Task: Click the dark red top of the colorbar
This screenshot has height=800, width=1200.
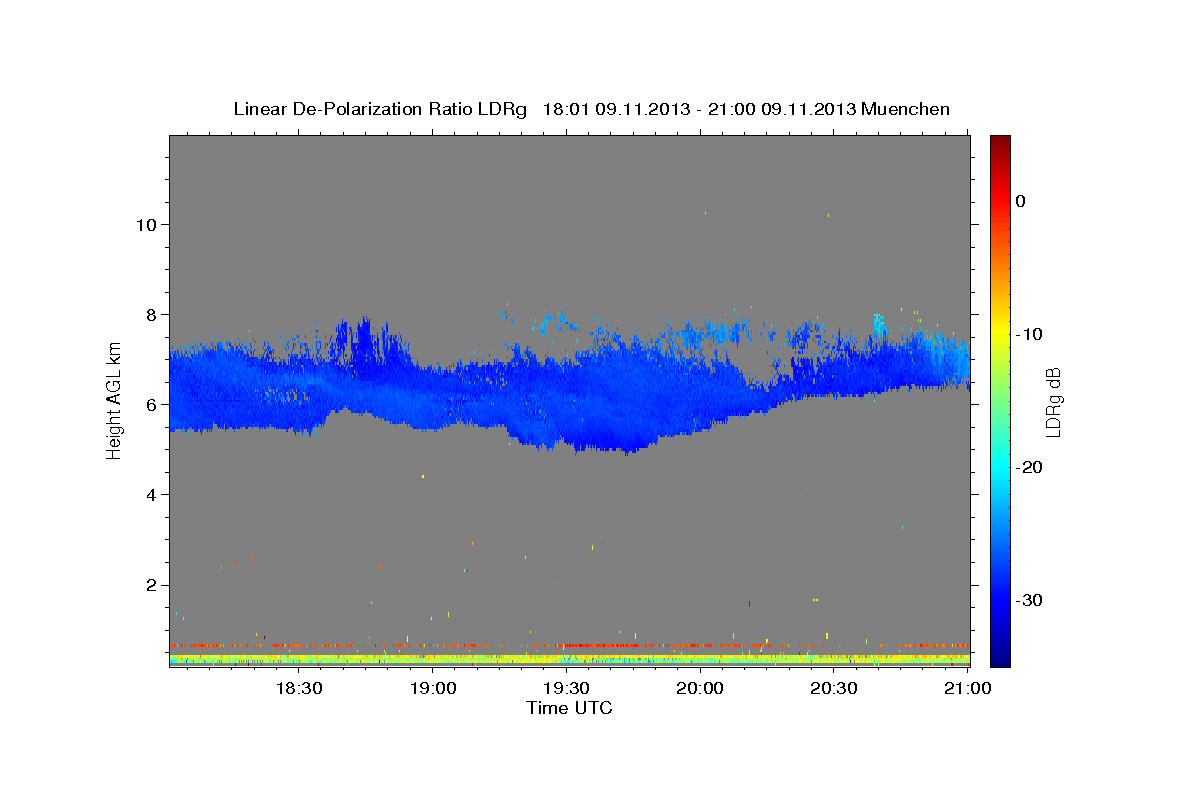Action: point(1000,143)
